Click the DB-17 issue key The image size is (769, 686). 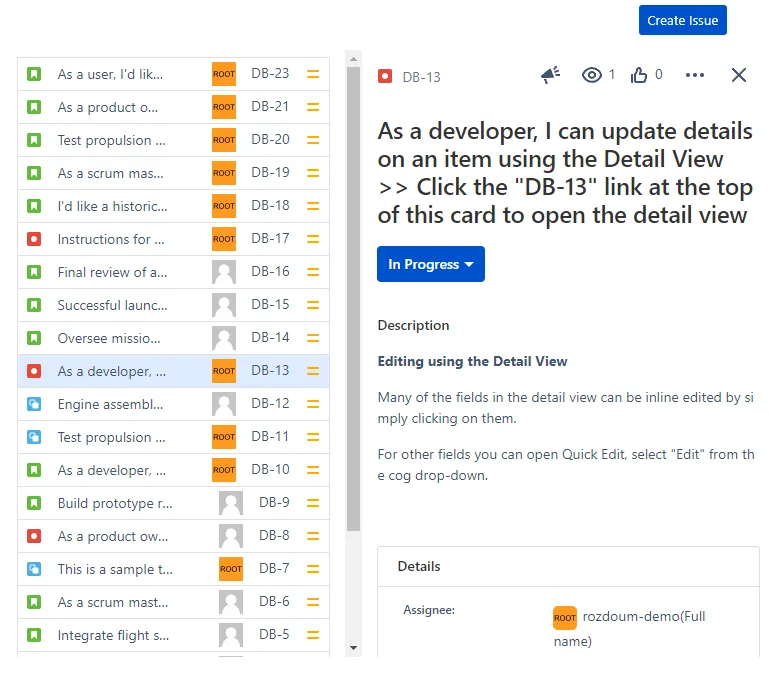[x=270, y=238]
